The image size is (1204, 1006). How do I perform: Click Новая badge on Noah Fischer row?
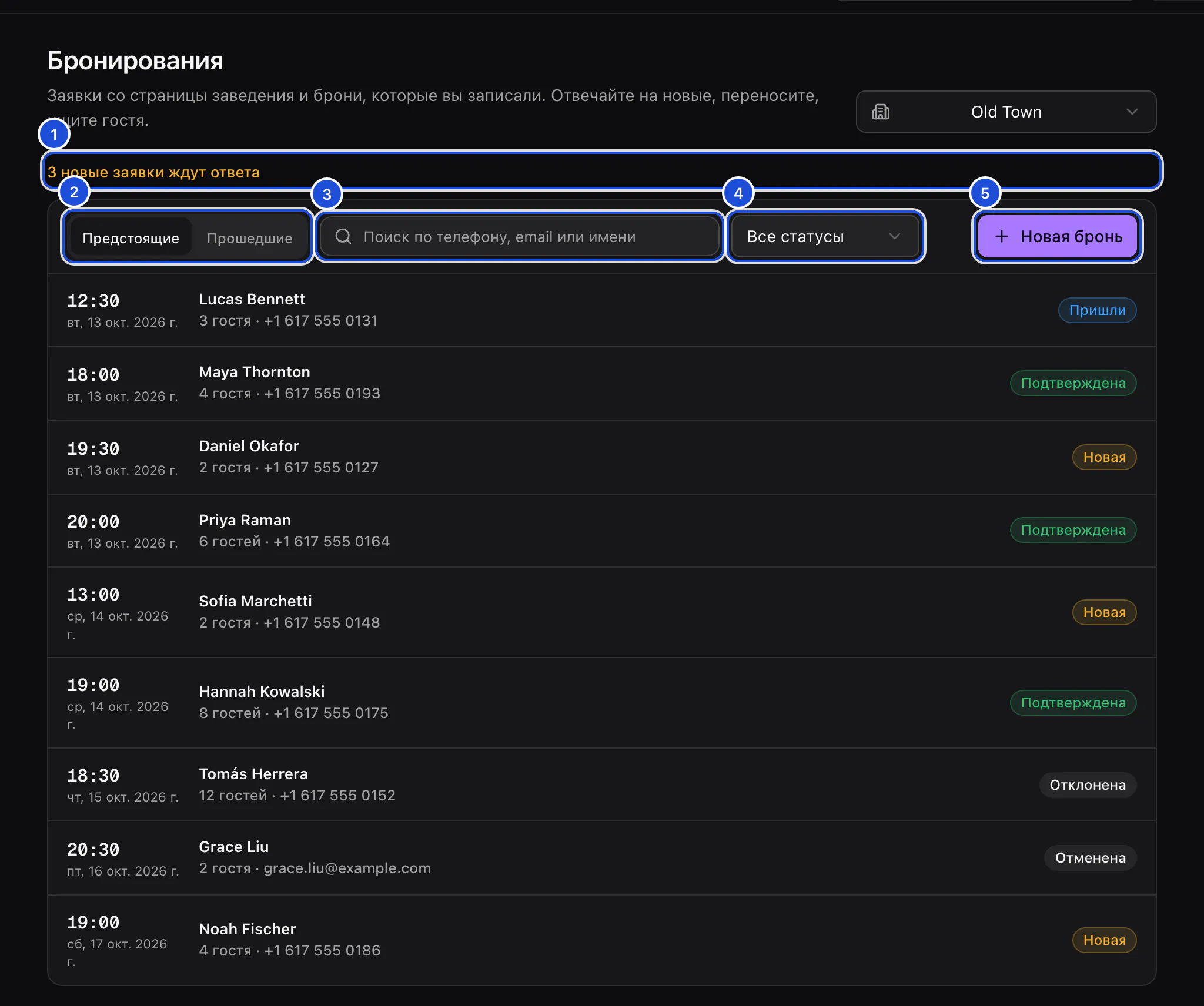[x=1104, y=940]
